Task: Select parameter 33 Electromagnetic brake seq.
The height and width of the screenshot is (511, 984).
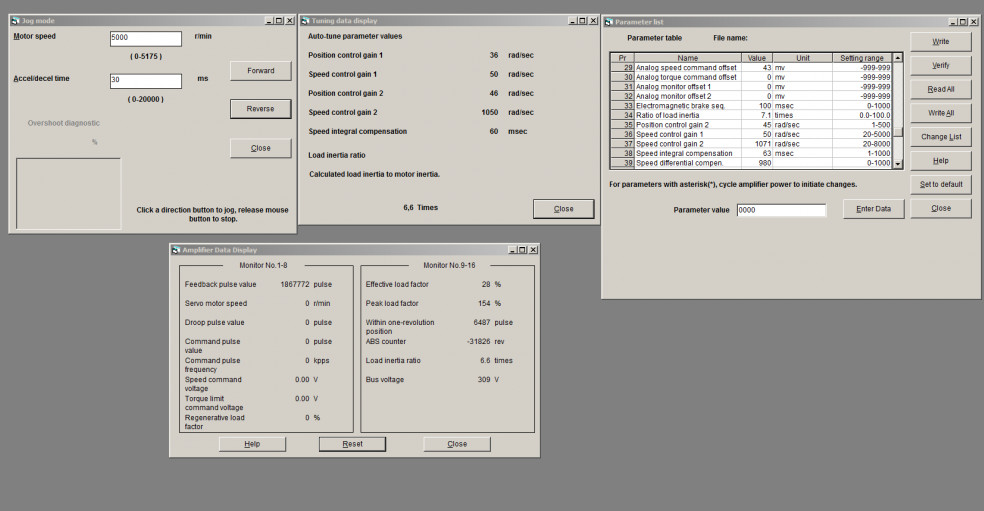Action: tap(751, 106)
